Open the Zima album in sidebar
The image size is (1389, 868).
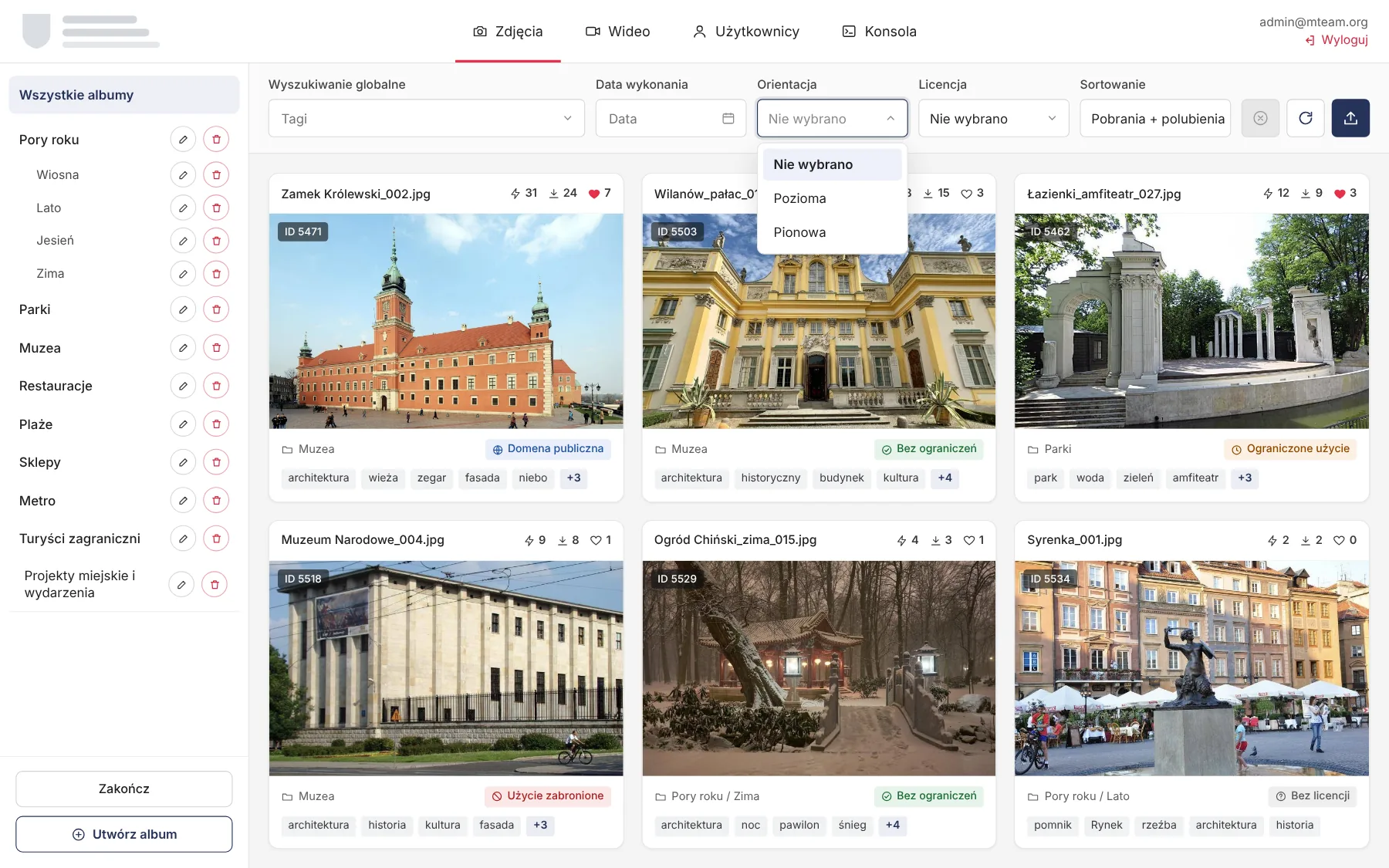[x=50, y=274]
